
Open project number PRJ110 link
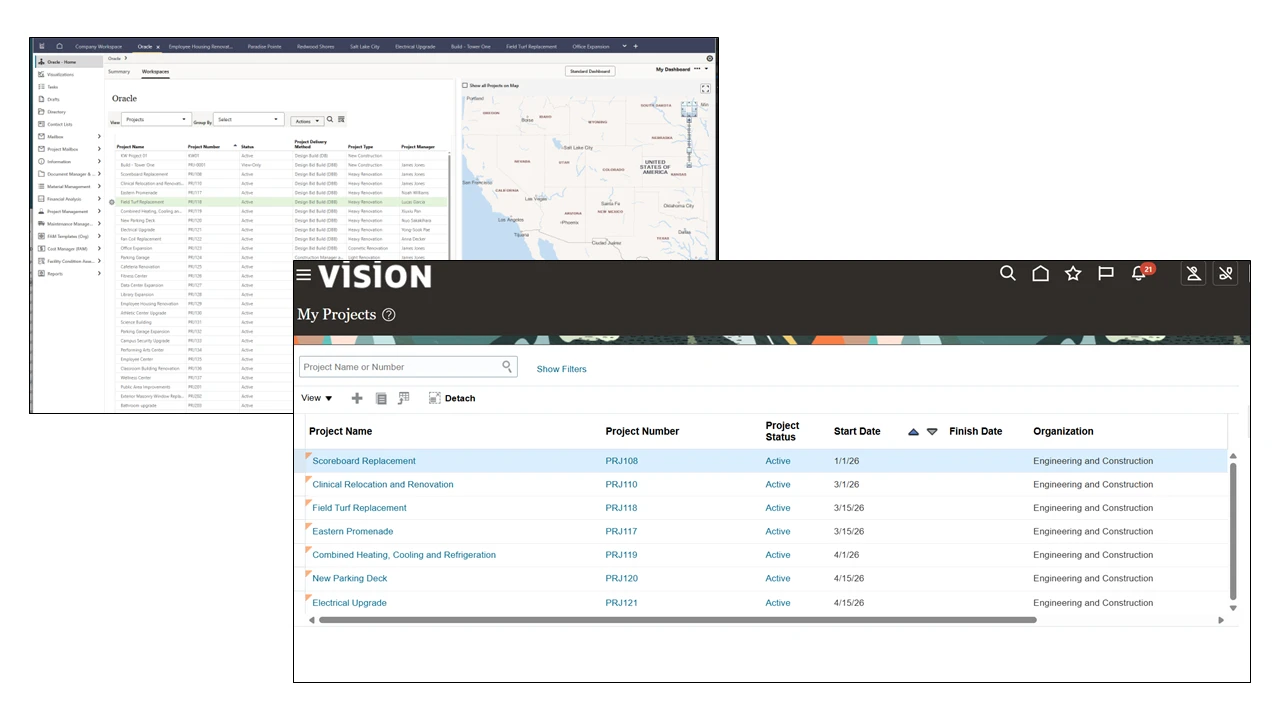(x=621, y=485)
